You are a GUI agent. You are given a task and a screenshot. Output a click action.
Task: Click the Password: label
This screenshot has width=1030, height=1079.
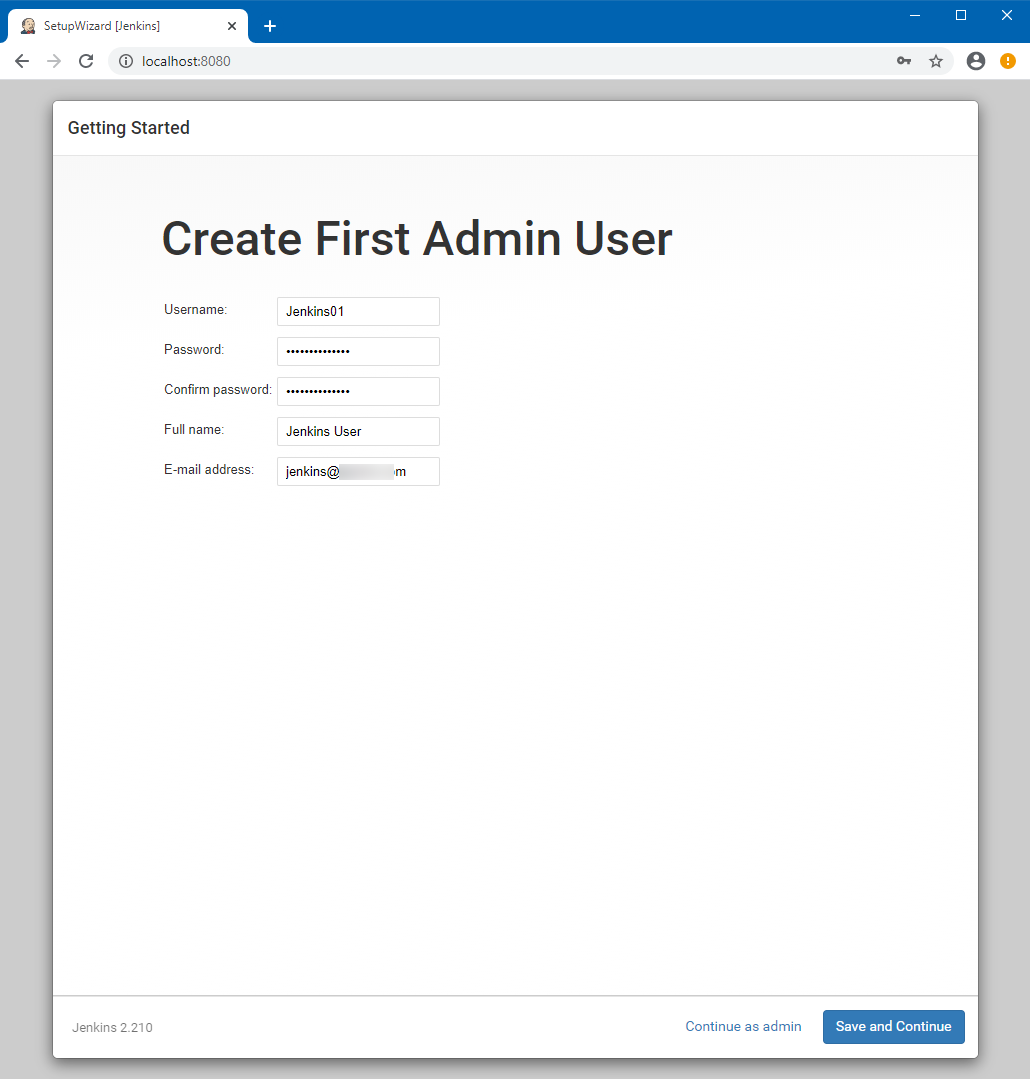click(194, 350)
